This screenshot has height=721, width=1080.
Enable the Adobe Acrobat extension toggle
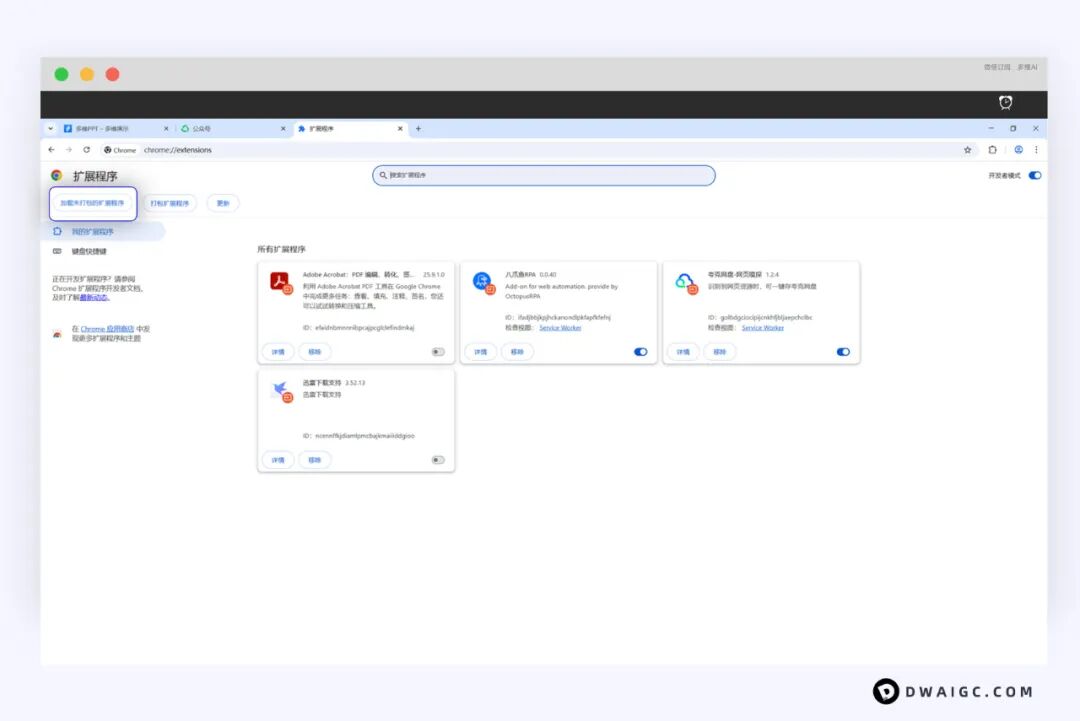[438, 352]
